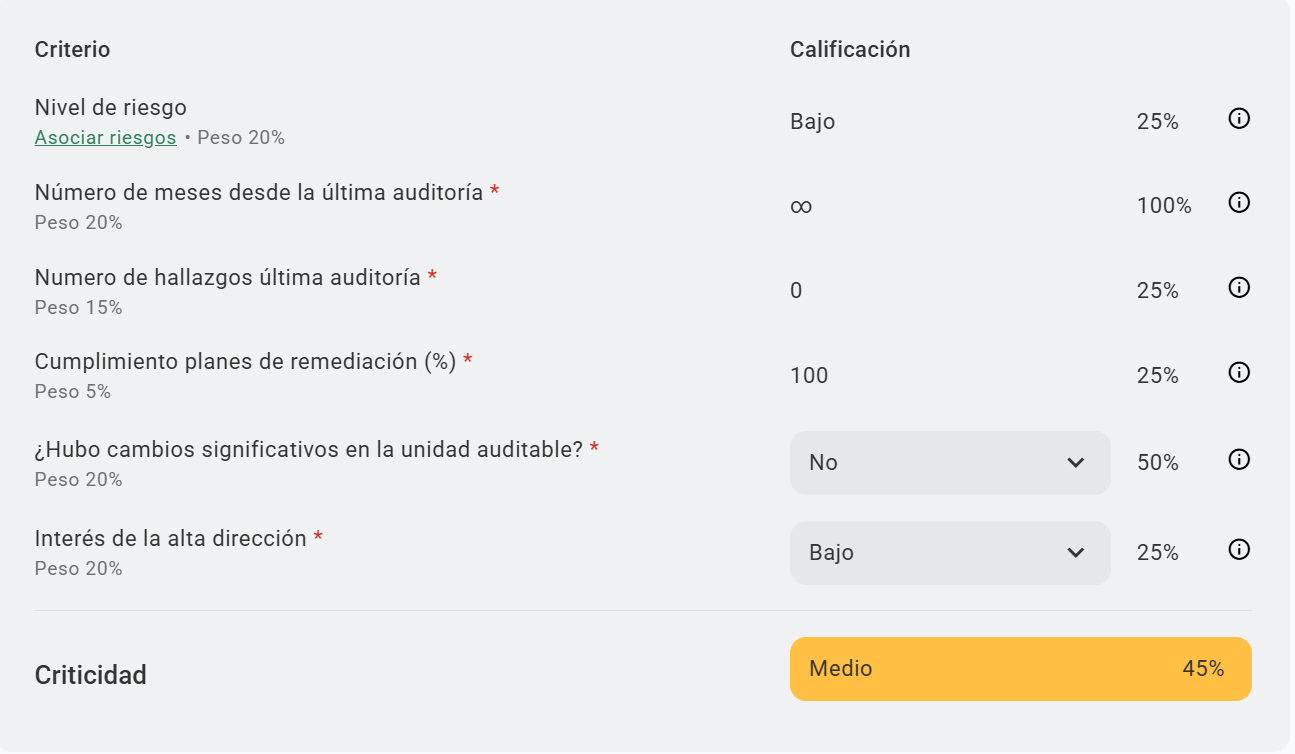Click the remediation compliance value 100
The width and height of the screenshot is (1295, 754).
809,376
